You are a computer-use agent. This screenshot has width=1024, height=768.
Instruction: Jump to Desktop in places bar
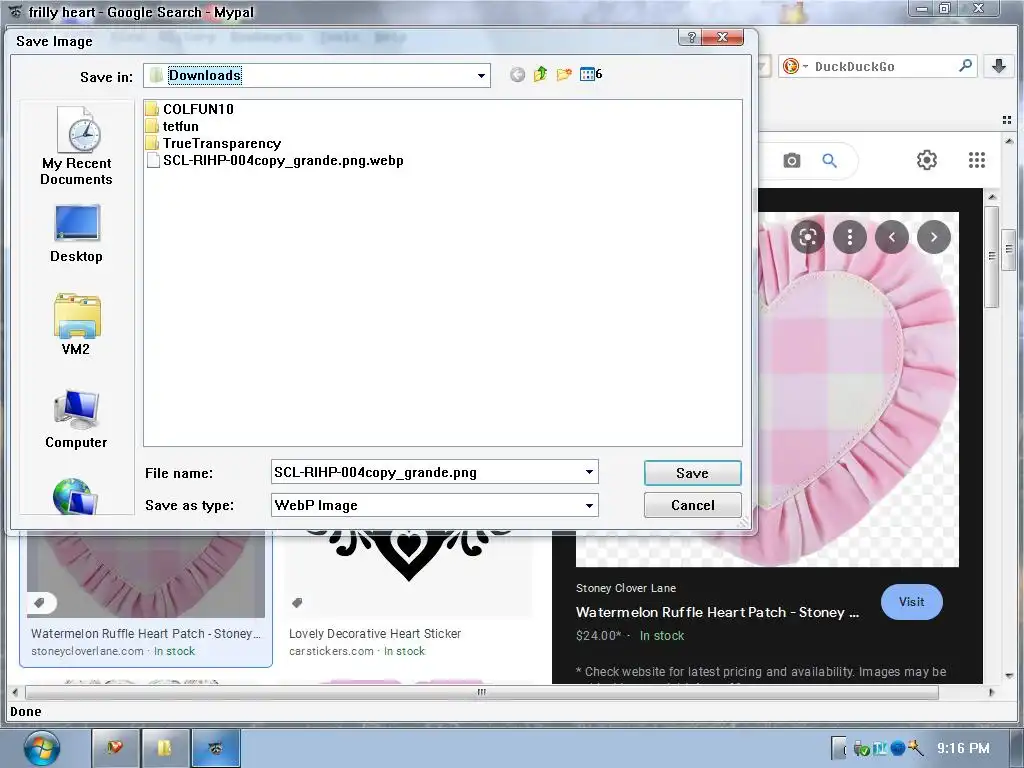(x=76, y=234)
